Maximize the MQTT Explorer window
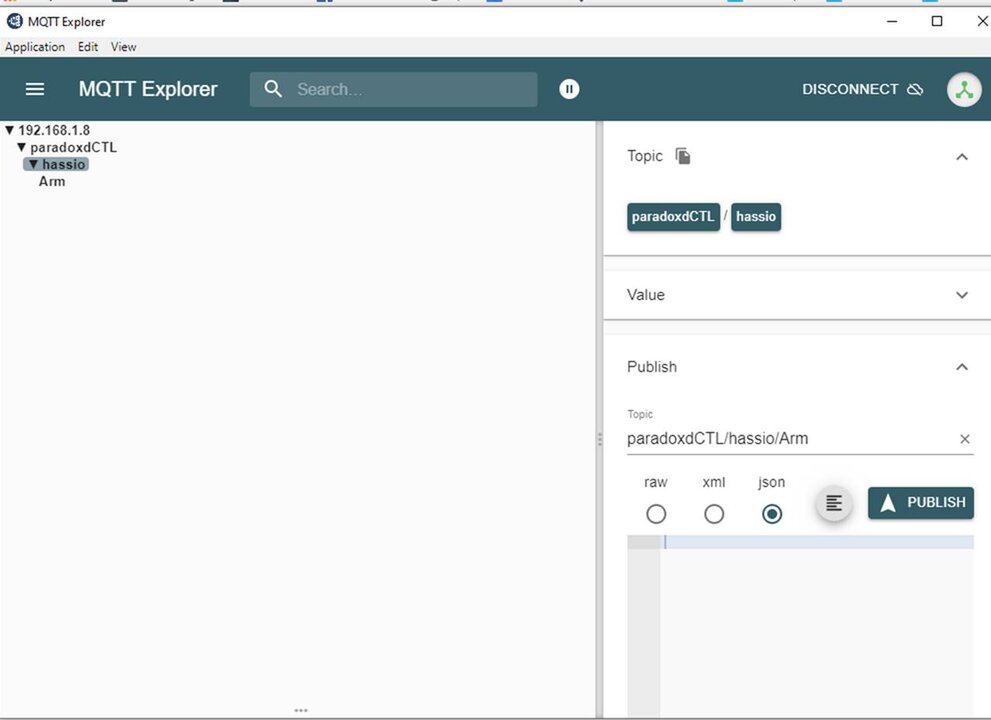This screenshot has width=991, height=720. click(x=937, y=21)
